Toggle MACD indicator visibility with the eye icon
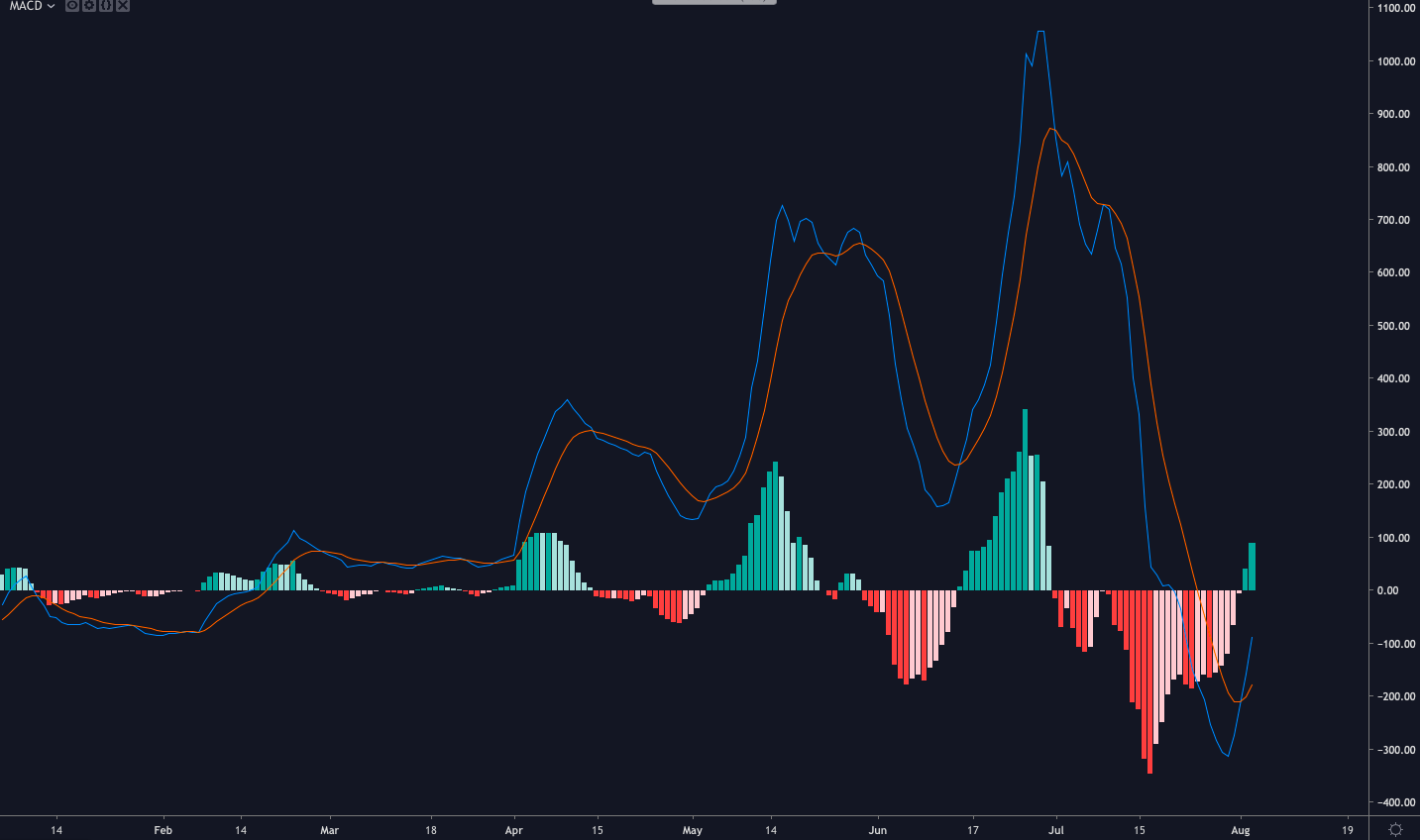The width and height of the screenshot is (1420, 840). click(x=72, y=6)
